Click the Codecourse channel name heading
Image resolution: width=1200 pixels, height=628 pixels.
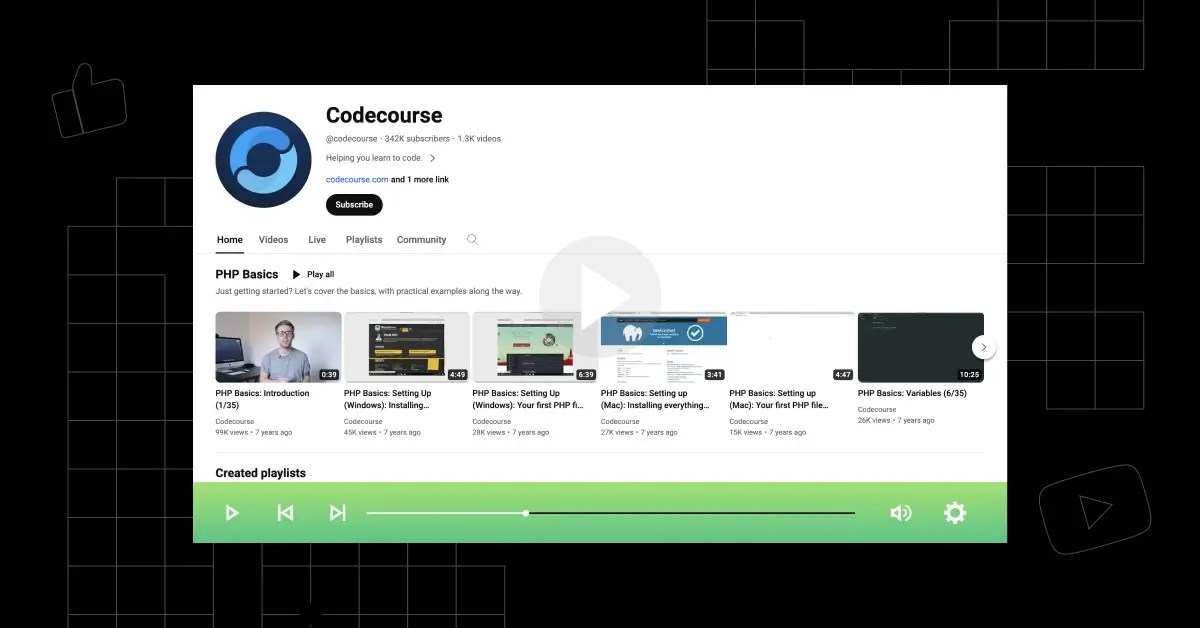[x=384, y=115]
